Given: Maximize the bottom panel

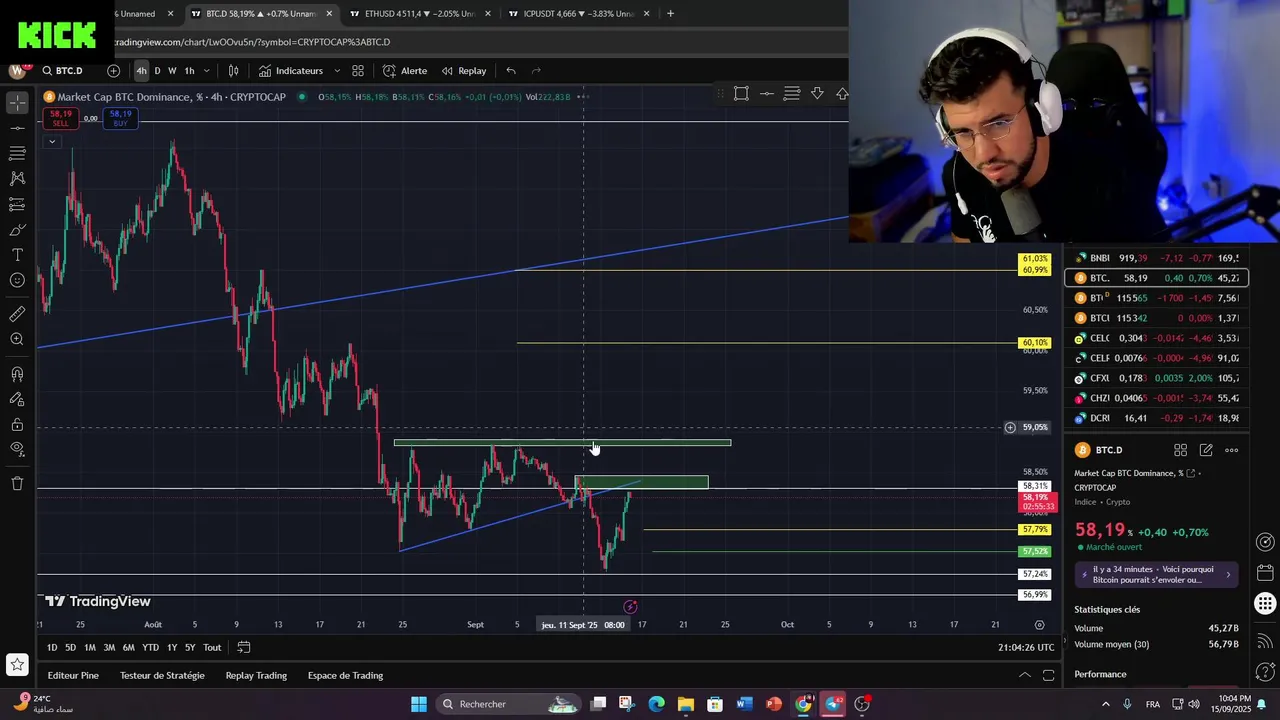Looking at the screenshot, I should click(1048, 676).
